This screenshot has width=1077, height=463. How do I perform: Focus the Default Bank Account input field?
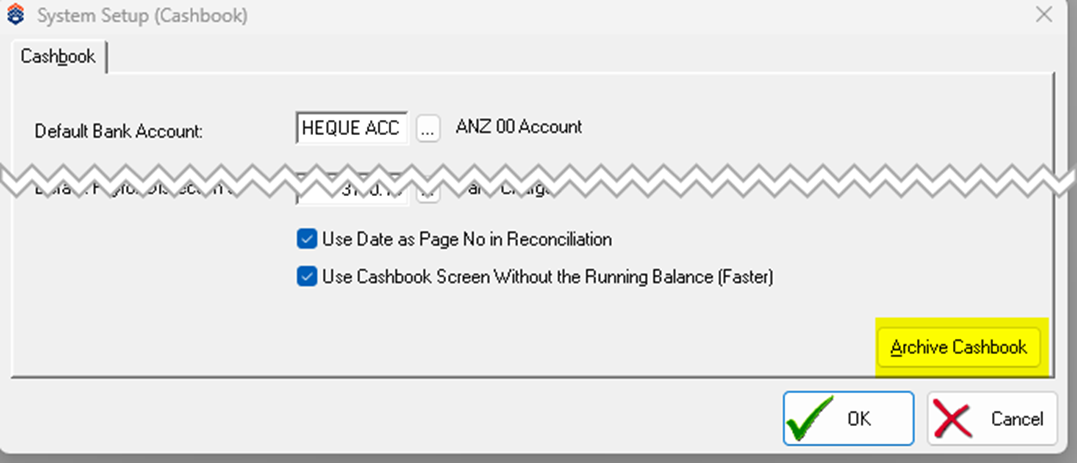coord(352,128)
